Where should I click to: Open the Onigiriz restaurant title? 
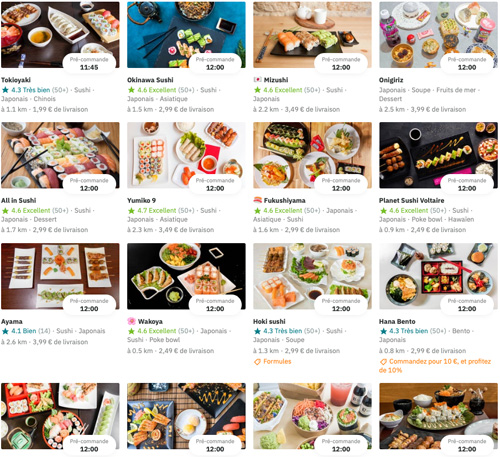391,80
